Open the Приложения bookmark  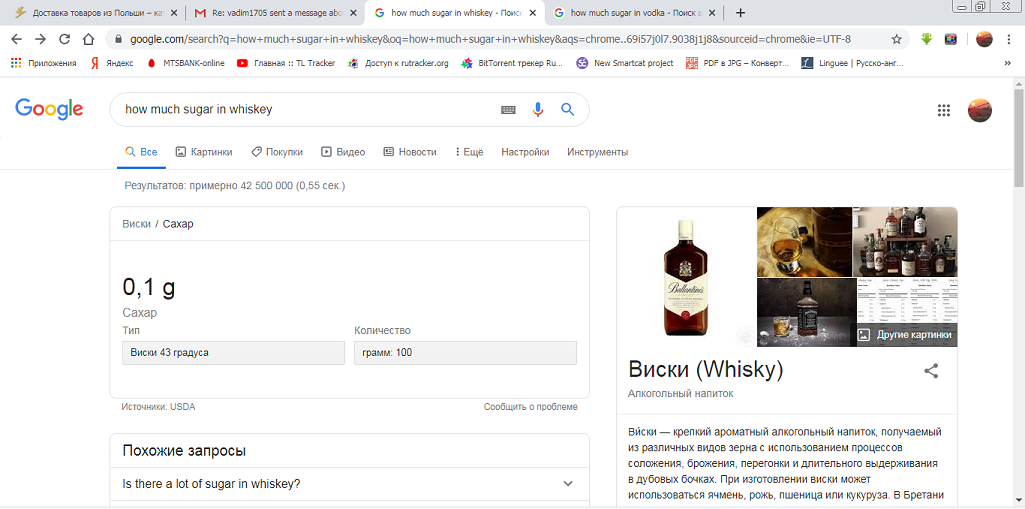pyautogui.click(x=44, y=63)
